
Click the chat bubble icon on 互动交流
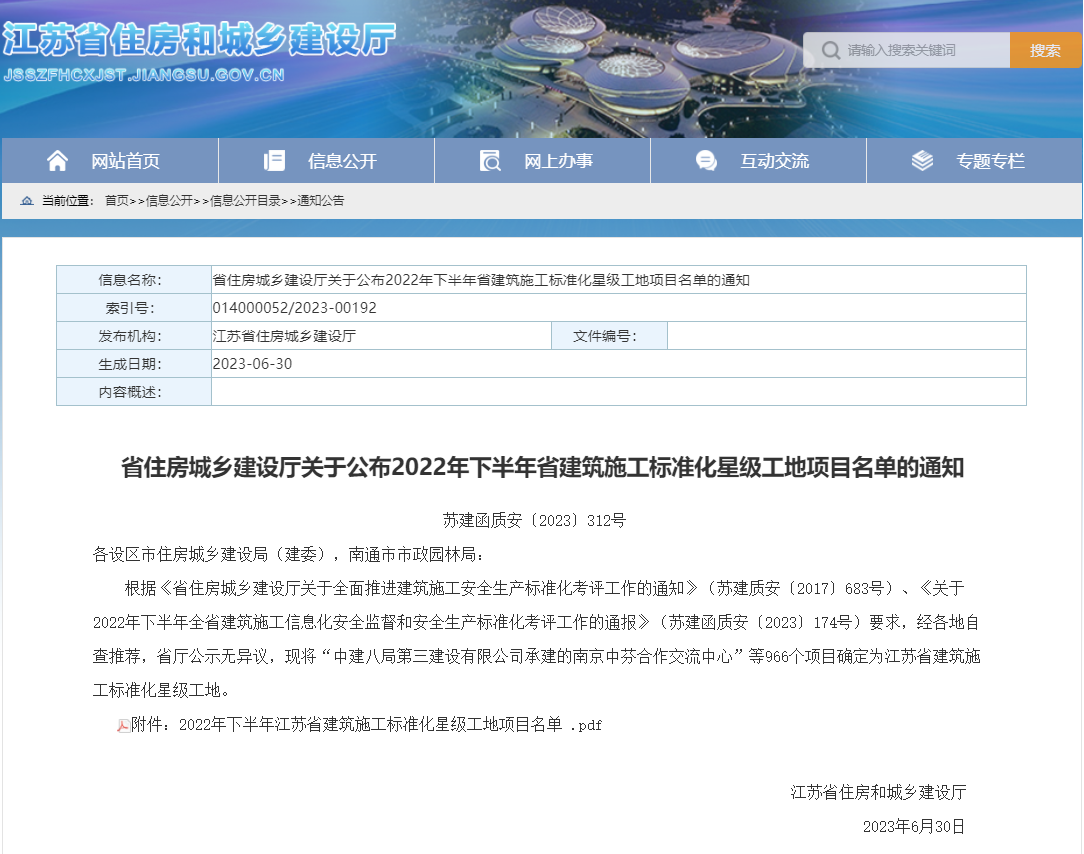pos(706,160)
